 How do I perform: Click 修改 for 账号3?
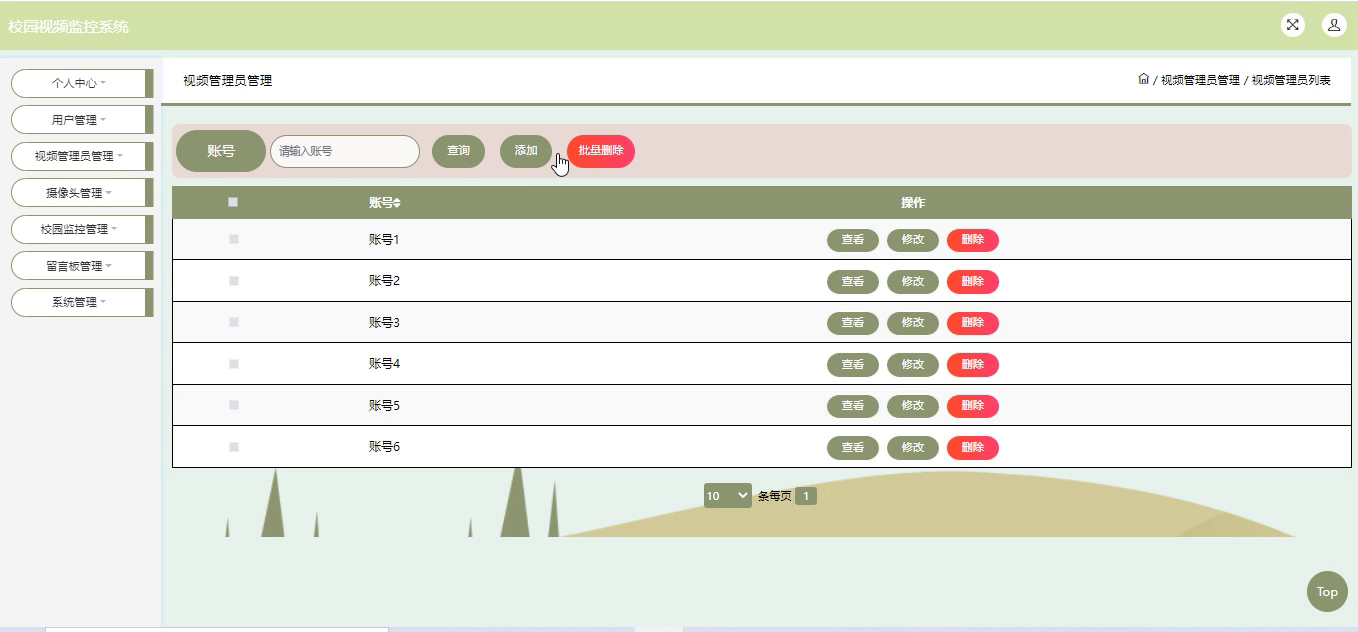point(913,323)
